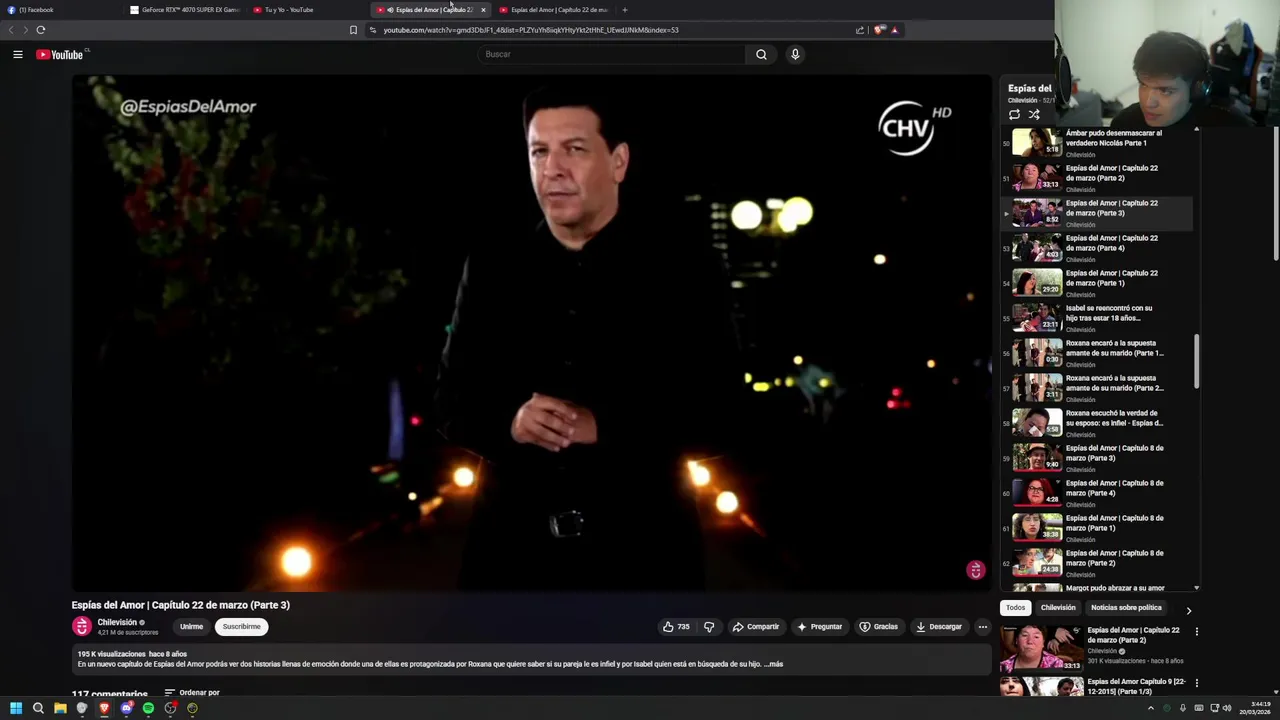Open options for suggested Capítulo 9 video

click(x=1196, y=683)
